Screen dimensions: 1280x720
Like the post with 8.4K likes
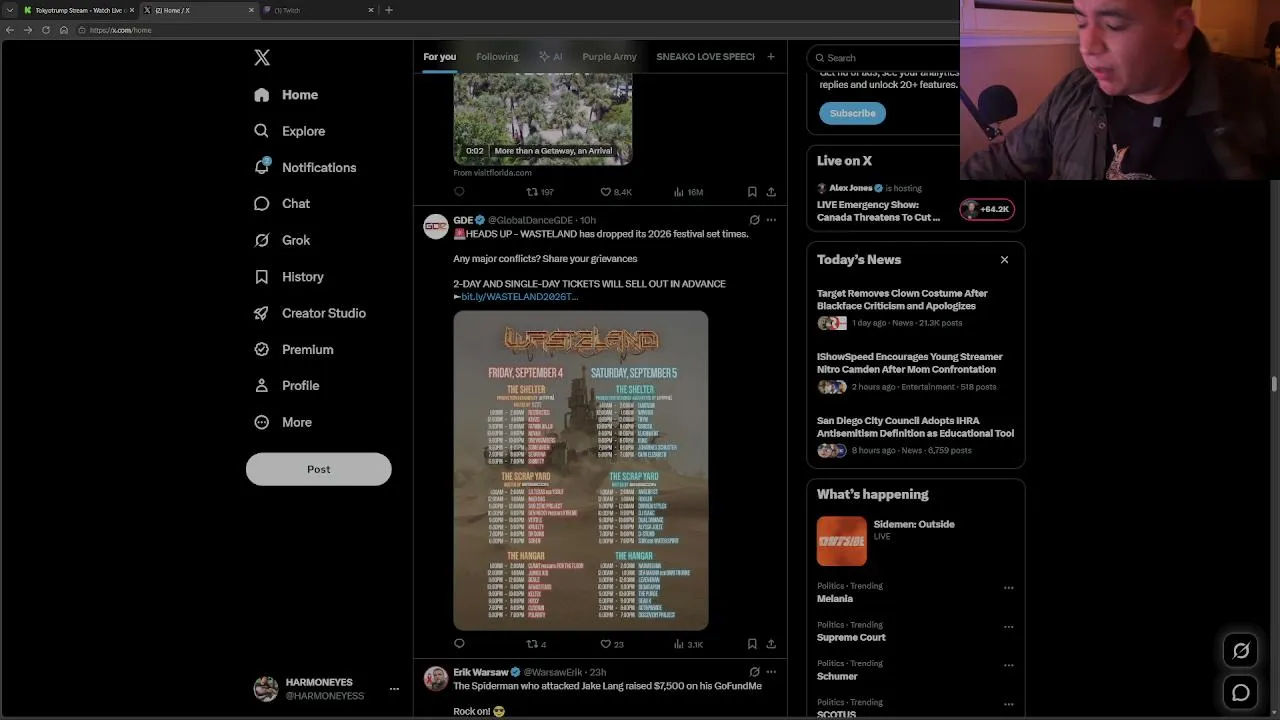tap(616, 192)
